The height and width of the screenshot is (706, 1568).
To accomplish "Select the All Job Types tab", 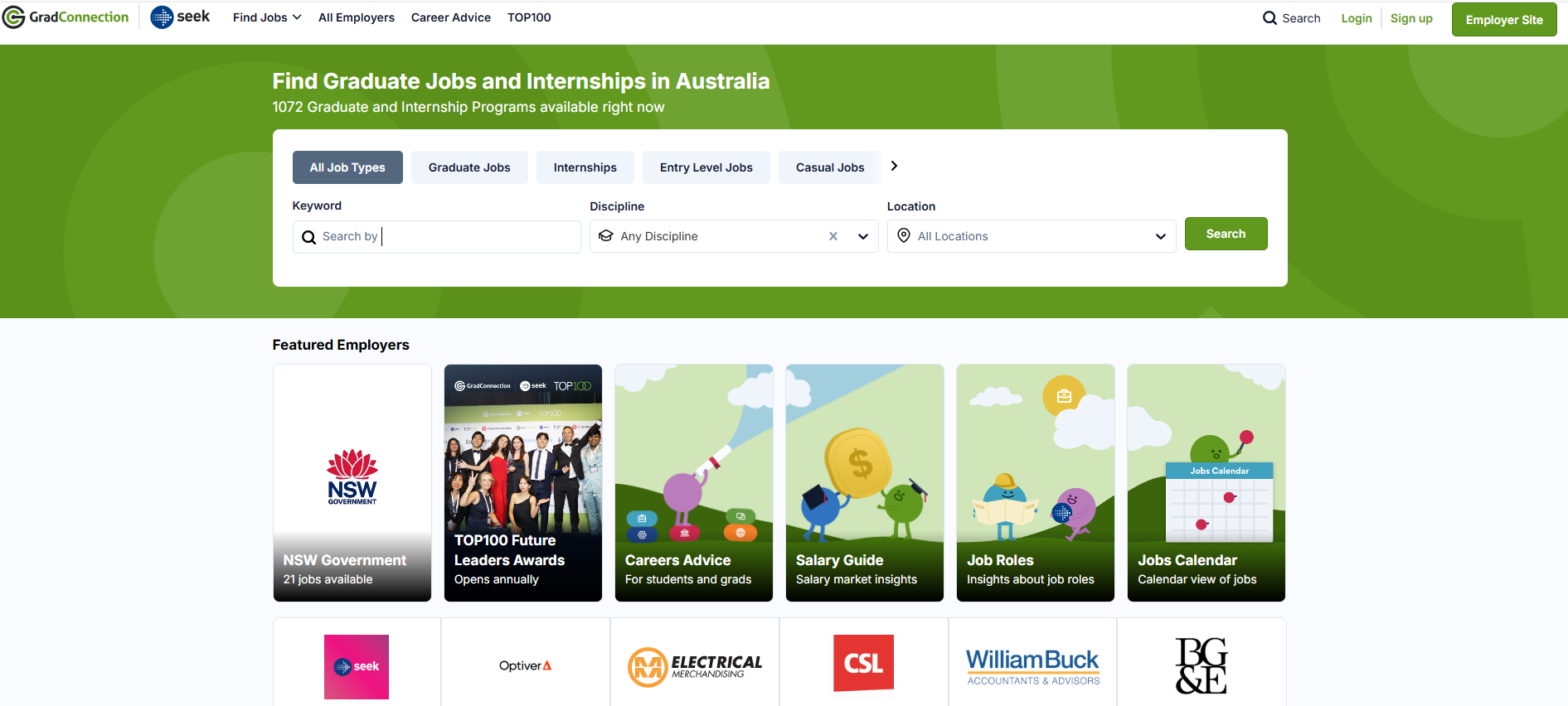I will pos(347,167).
